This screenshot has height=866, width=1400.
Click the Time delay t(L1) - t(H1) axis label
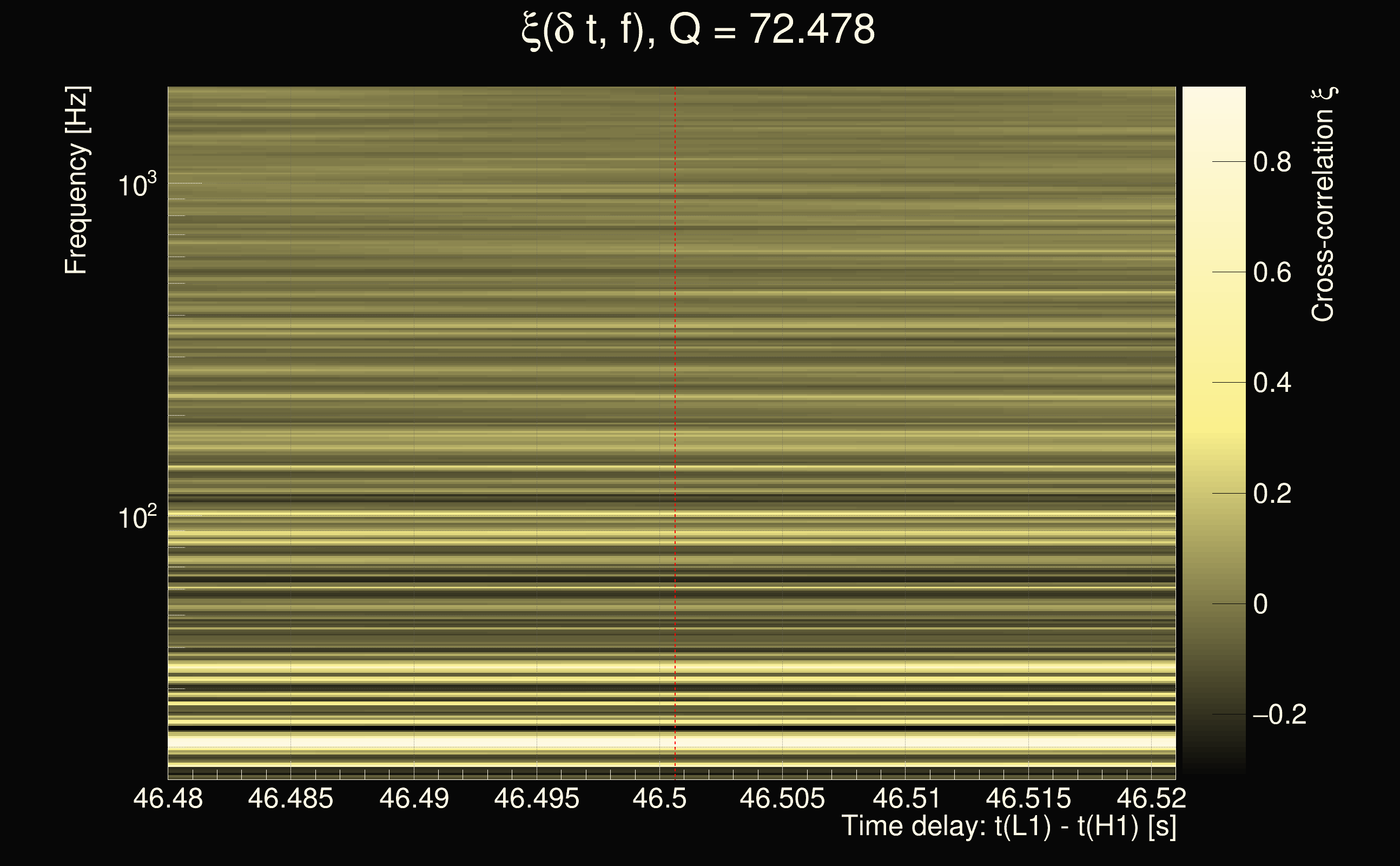pyautogui.click(x=1008, y=826)
